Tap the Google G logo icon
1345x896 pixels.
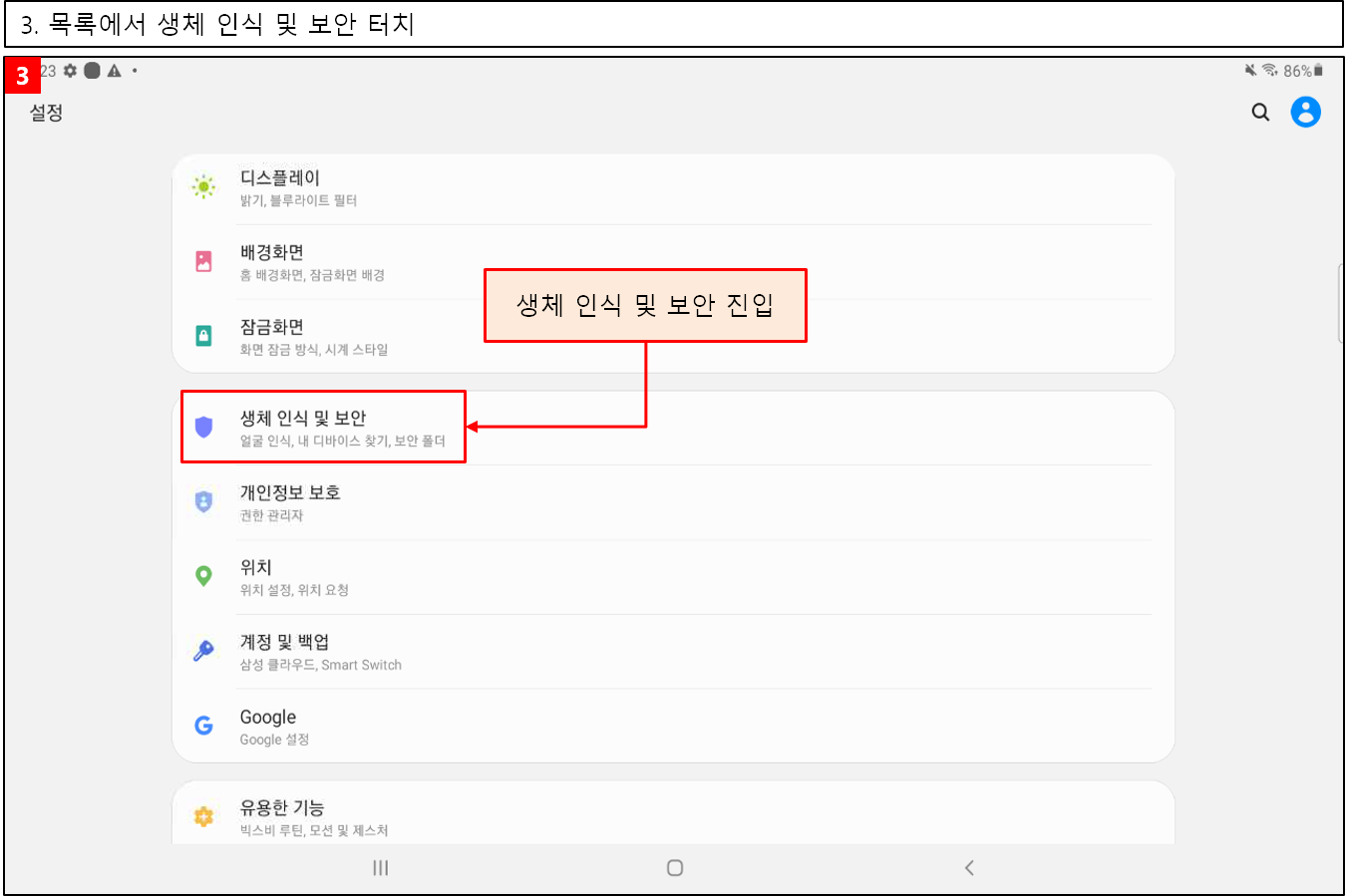(x=203, y=726)
